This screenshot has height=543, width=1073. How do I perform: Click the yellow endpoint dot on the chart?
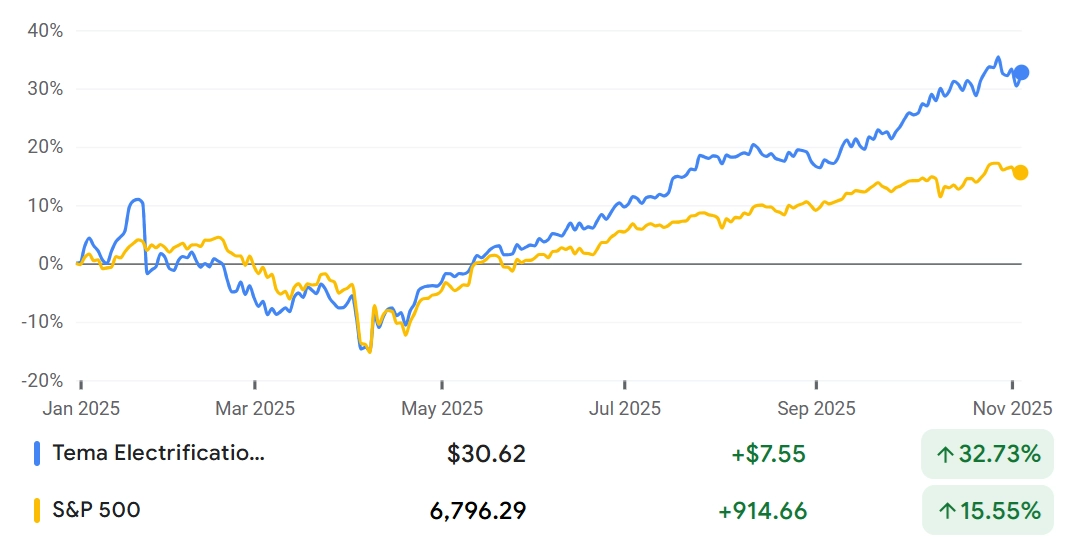1020,172
